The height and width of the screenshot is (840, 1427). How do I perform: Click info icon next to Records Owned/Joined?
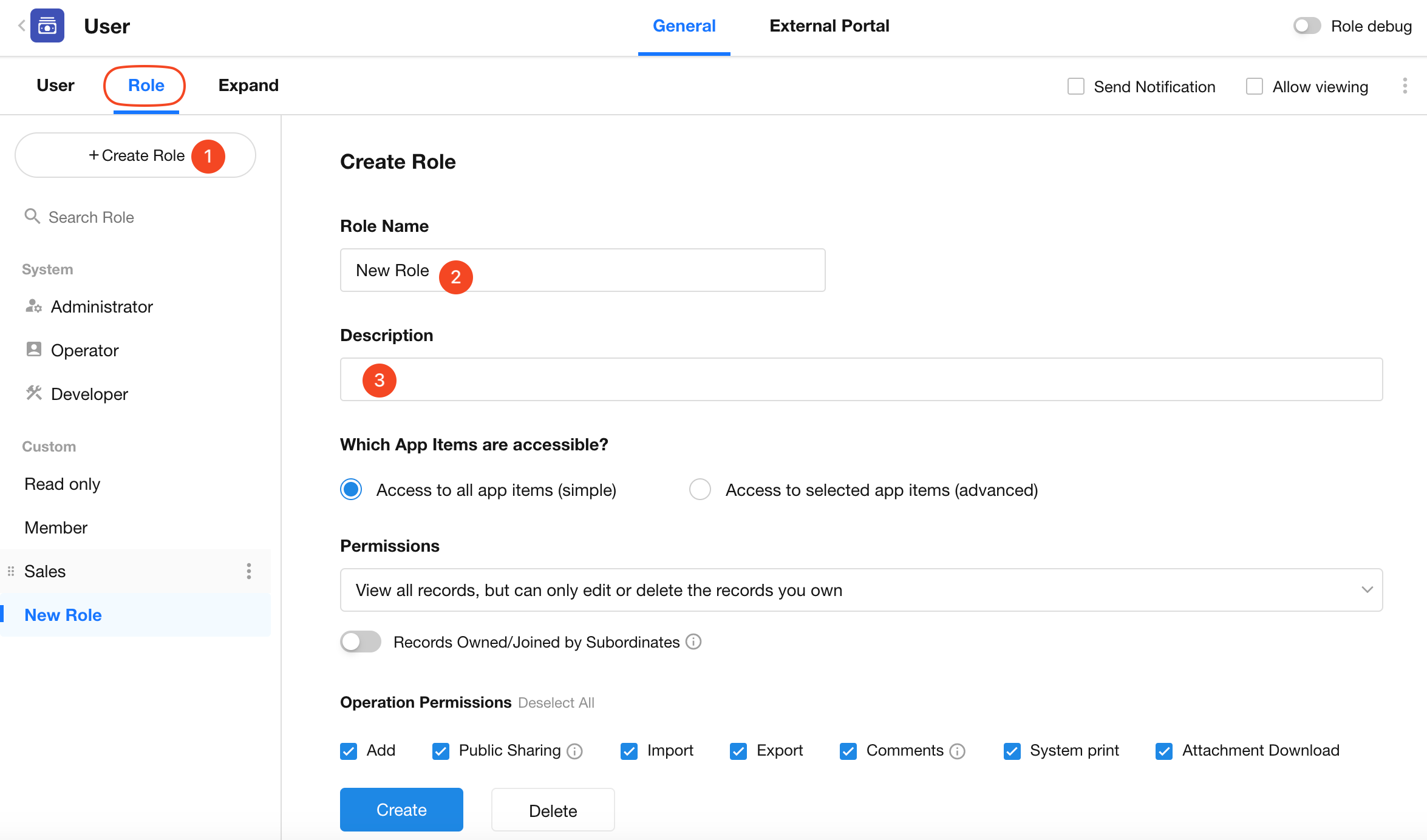[x=693, y=642]
